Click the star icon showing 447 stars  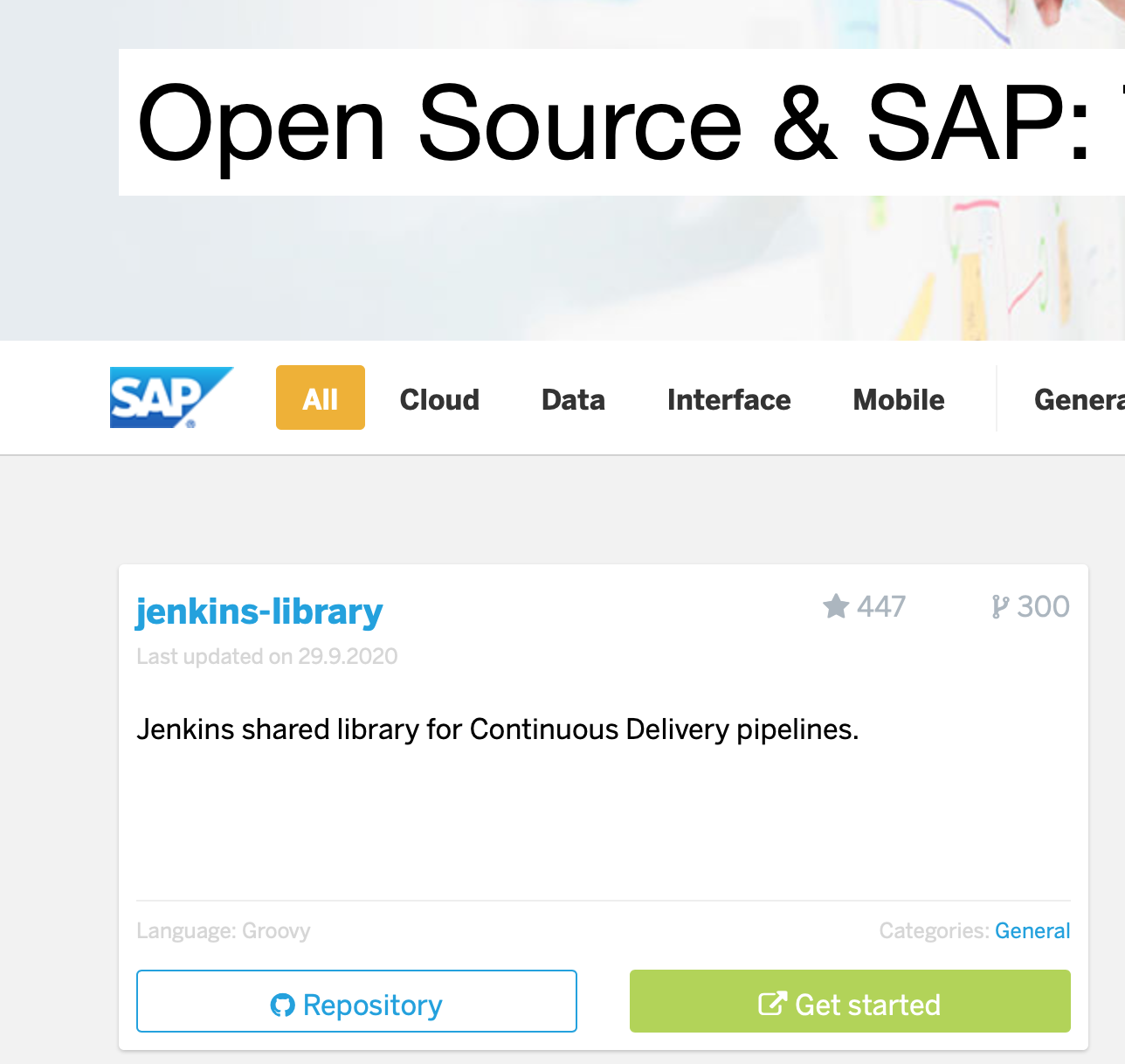click(x=837, y=606)
